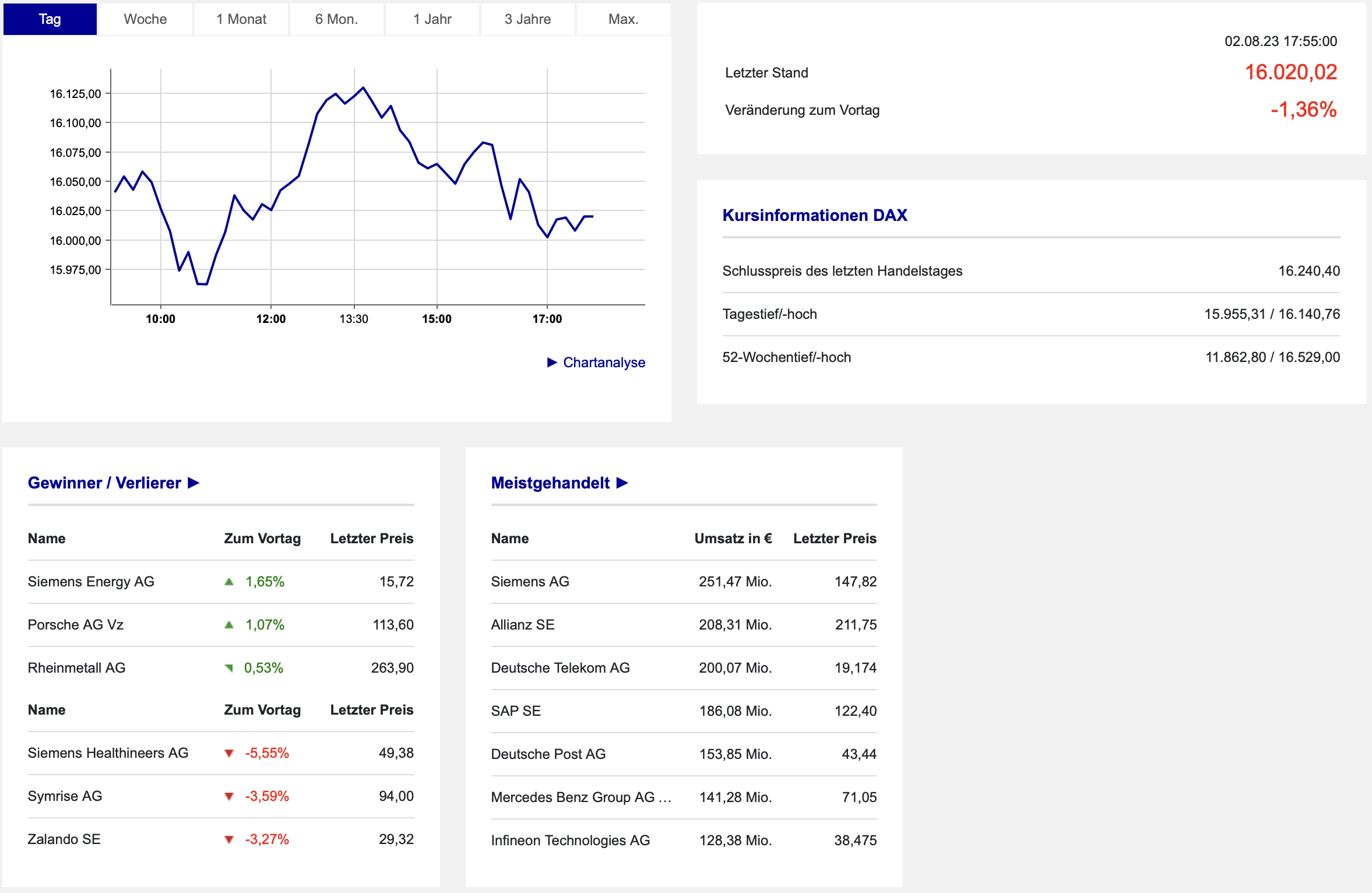Click green up arrow for Porsche AG Vz
This screenshot has width=1372, height=893.
(229, 625)
